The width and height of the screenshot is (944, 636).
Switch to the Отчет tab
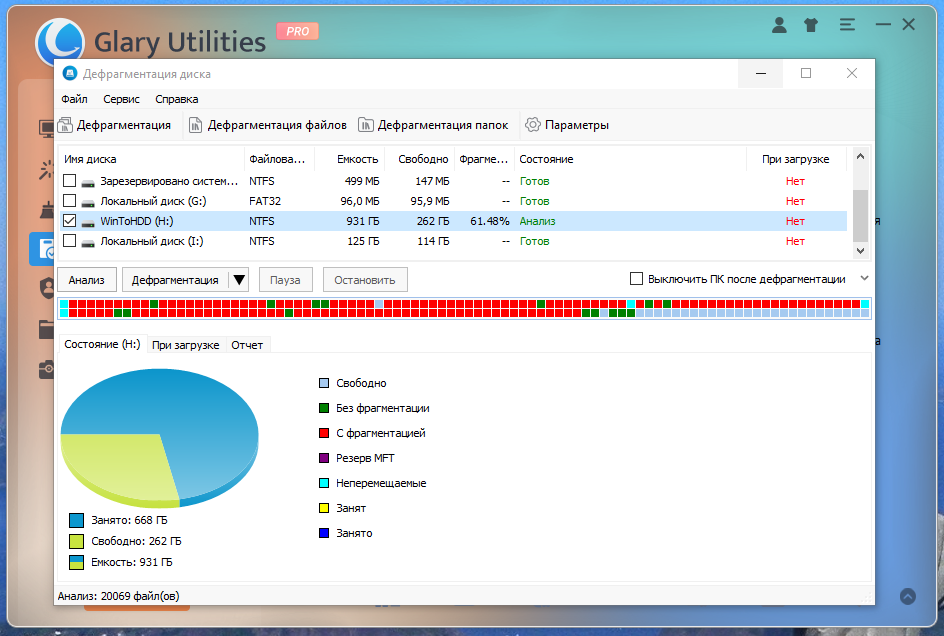(247, 344)
